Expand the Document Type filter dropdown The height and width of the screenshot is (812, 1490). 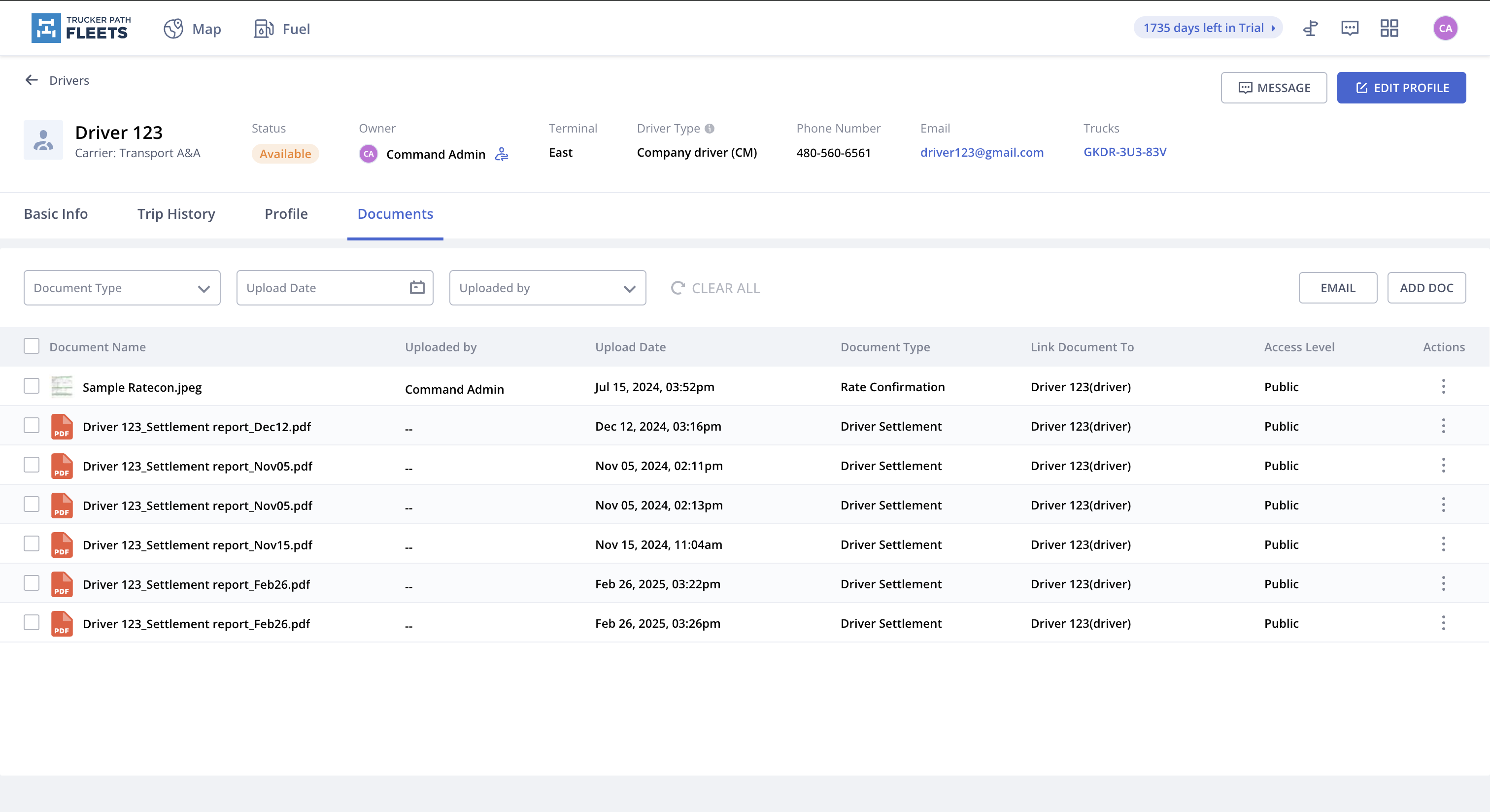(x=122, y=288)
